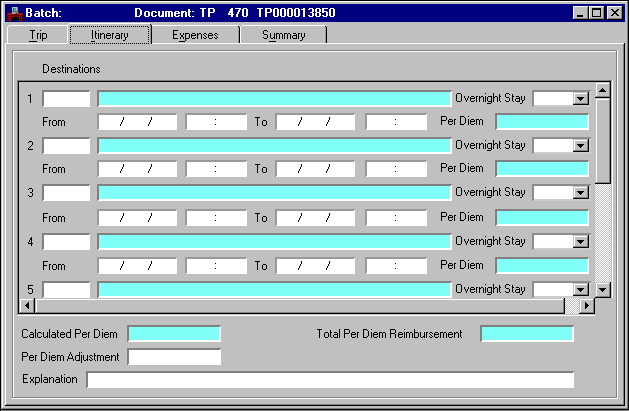Click the destinations list scroll down arrow
The height and width of the screenshot is (411, 629).
603,290
